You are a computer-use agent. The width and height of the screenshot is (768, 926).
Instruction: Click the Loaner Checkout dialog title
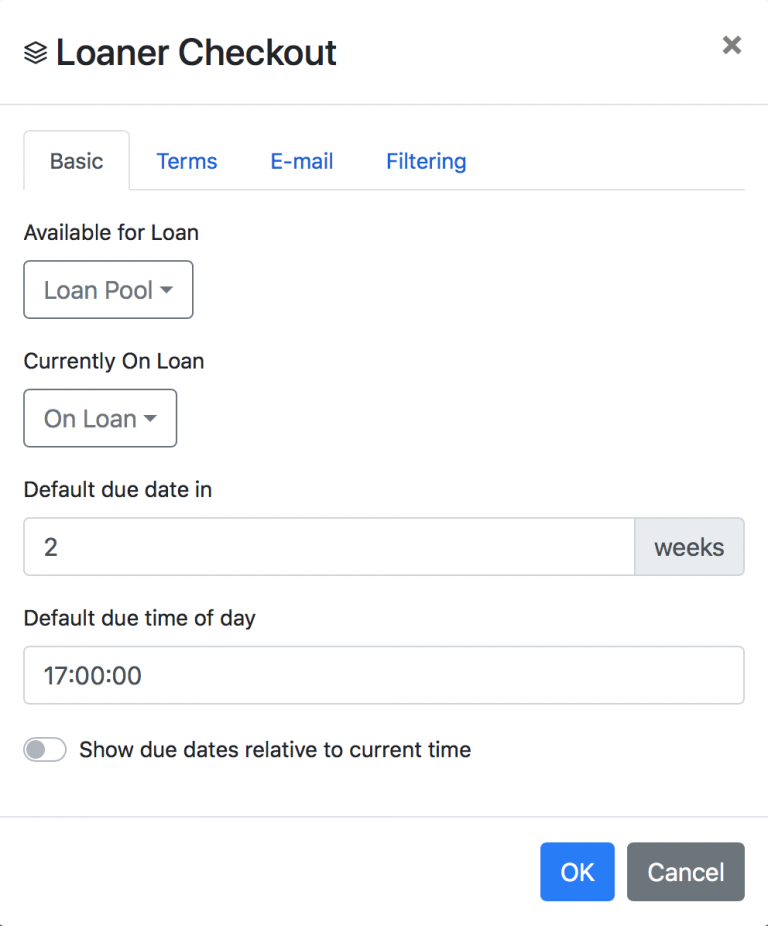(196, 52)
